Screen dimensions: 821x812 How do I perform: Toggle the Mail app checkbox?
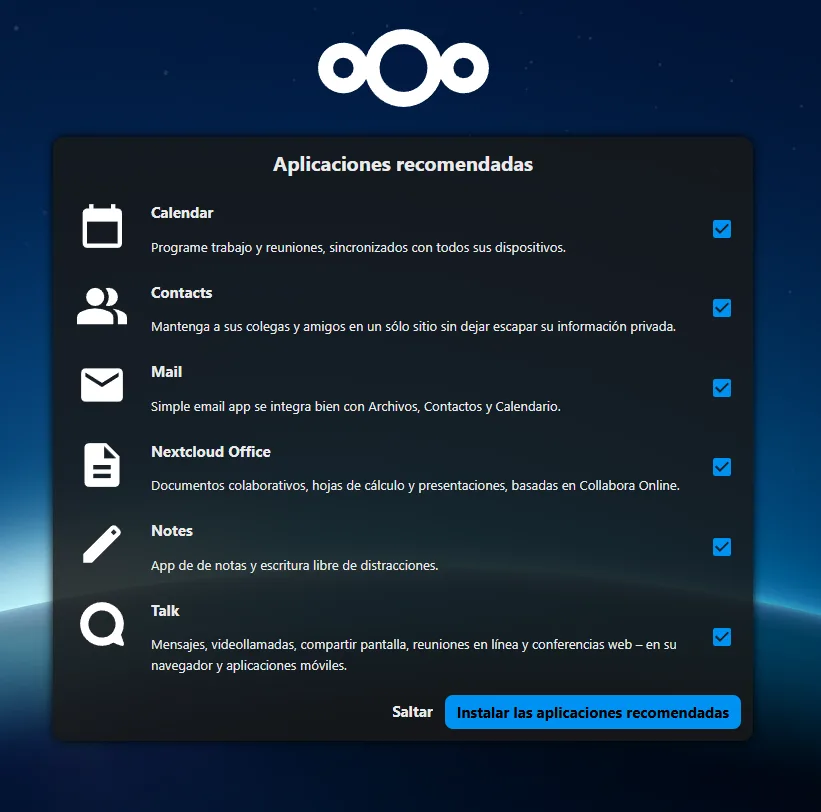pos(721,388)
